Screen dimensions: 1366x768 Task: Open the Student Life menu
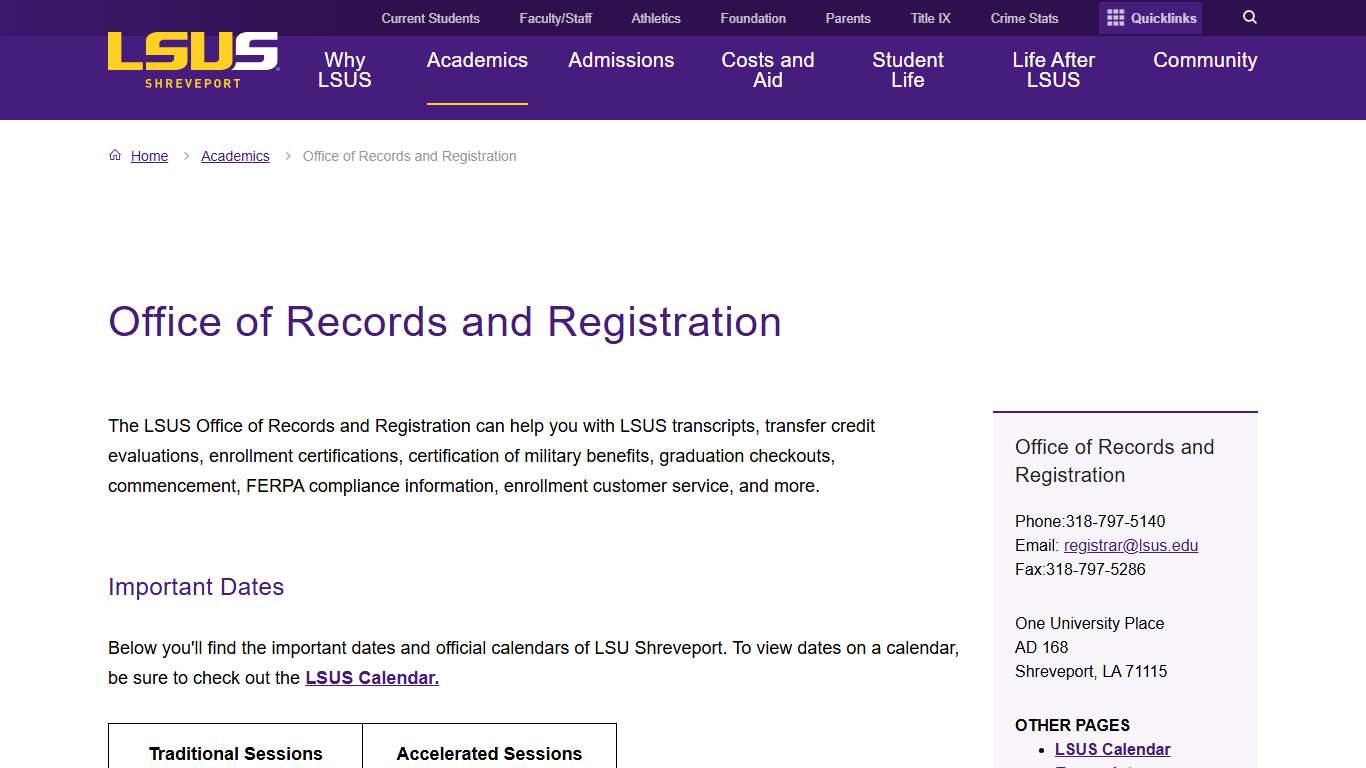[907, 70]
